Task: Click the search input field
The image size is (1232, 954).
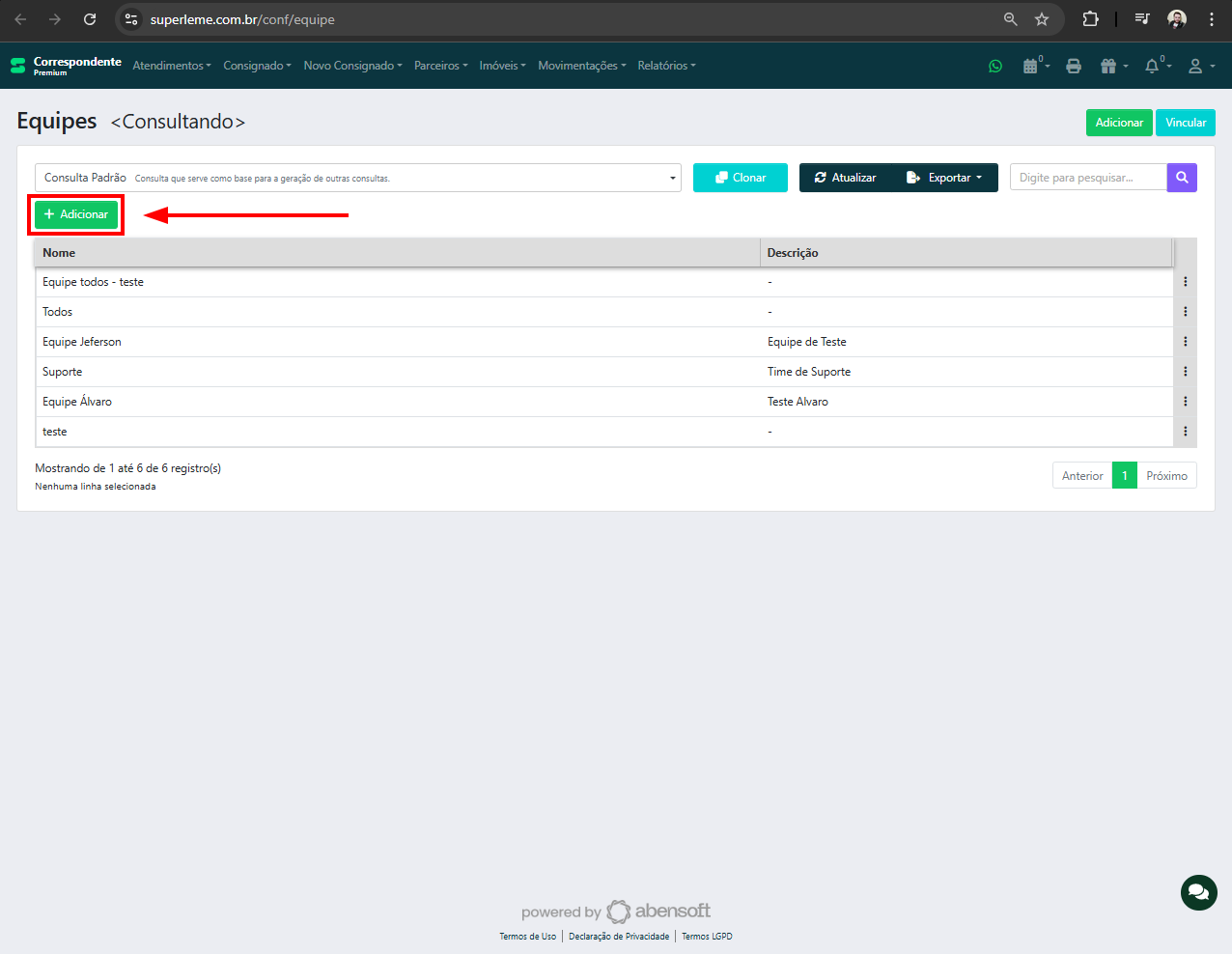Action: coord(1087,178)
